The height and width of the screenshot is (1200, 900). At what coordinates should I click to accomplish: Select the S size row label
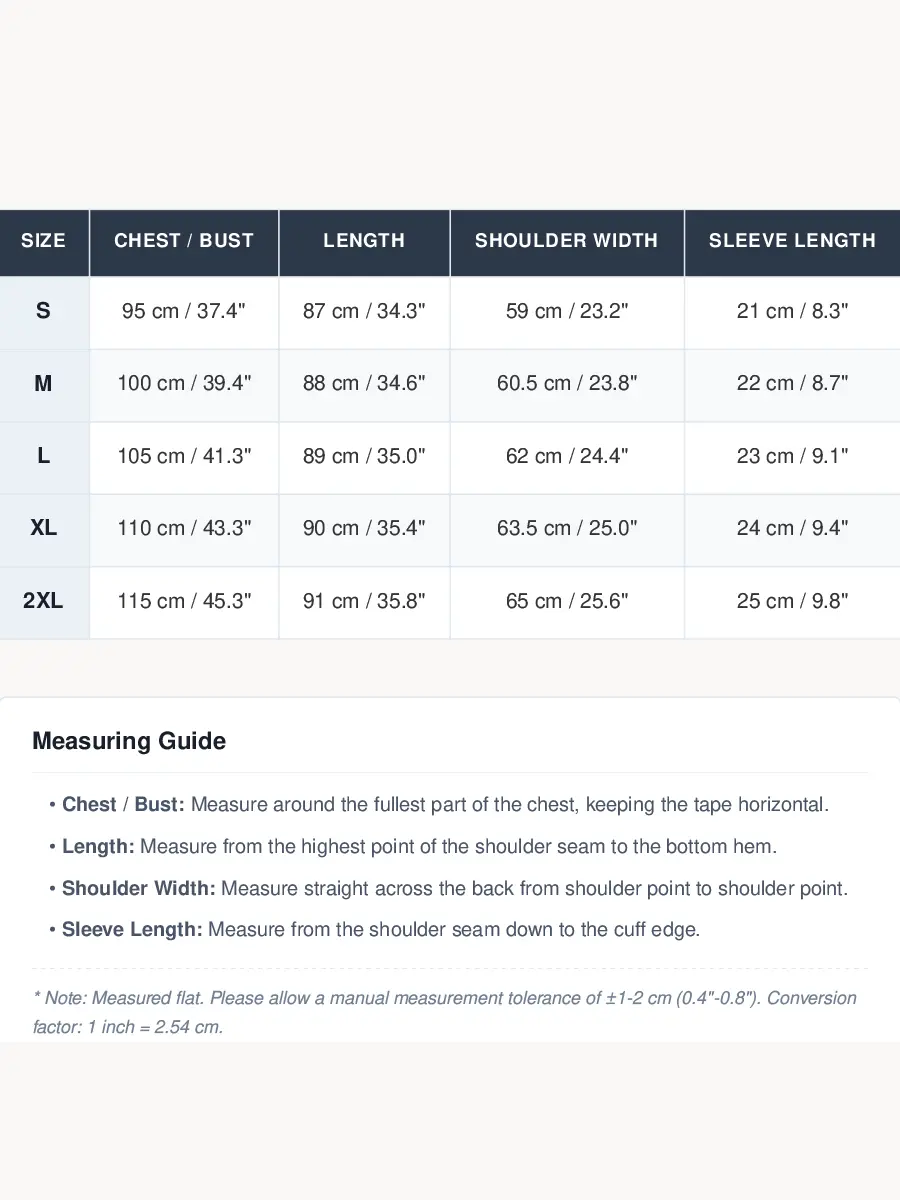pos(44,312)
